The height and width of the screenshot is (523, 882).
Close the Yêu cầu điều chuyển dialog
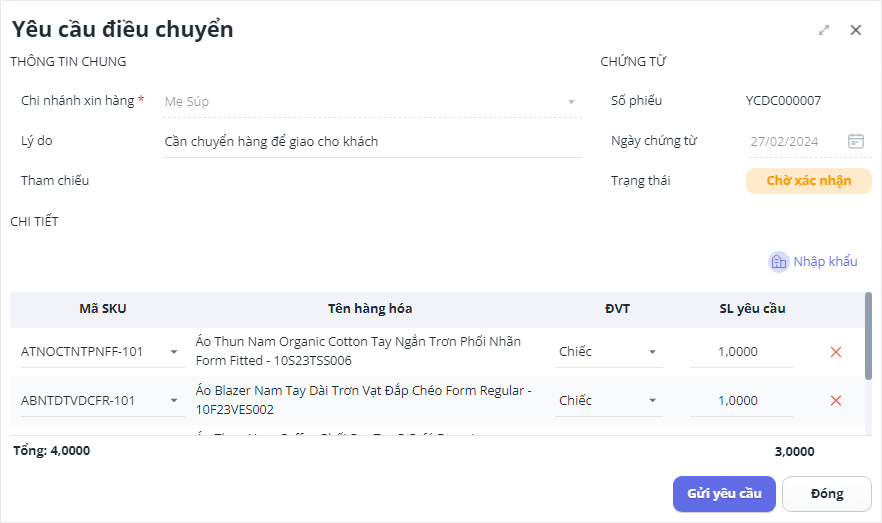(x=856, y=30)
